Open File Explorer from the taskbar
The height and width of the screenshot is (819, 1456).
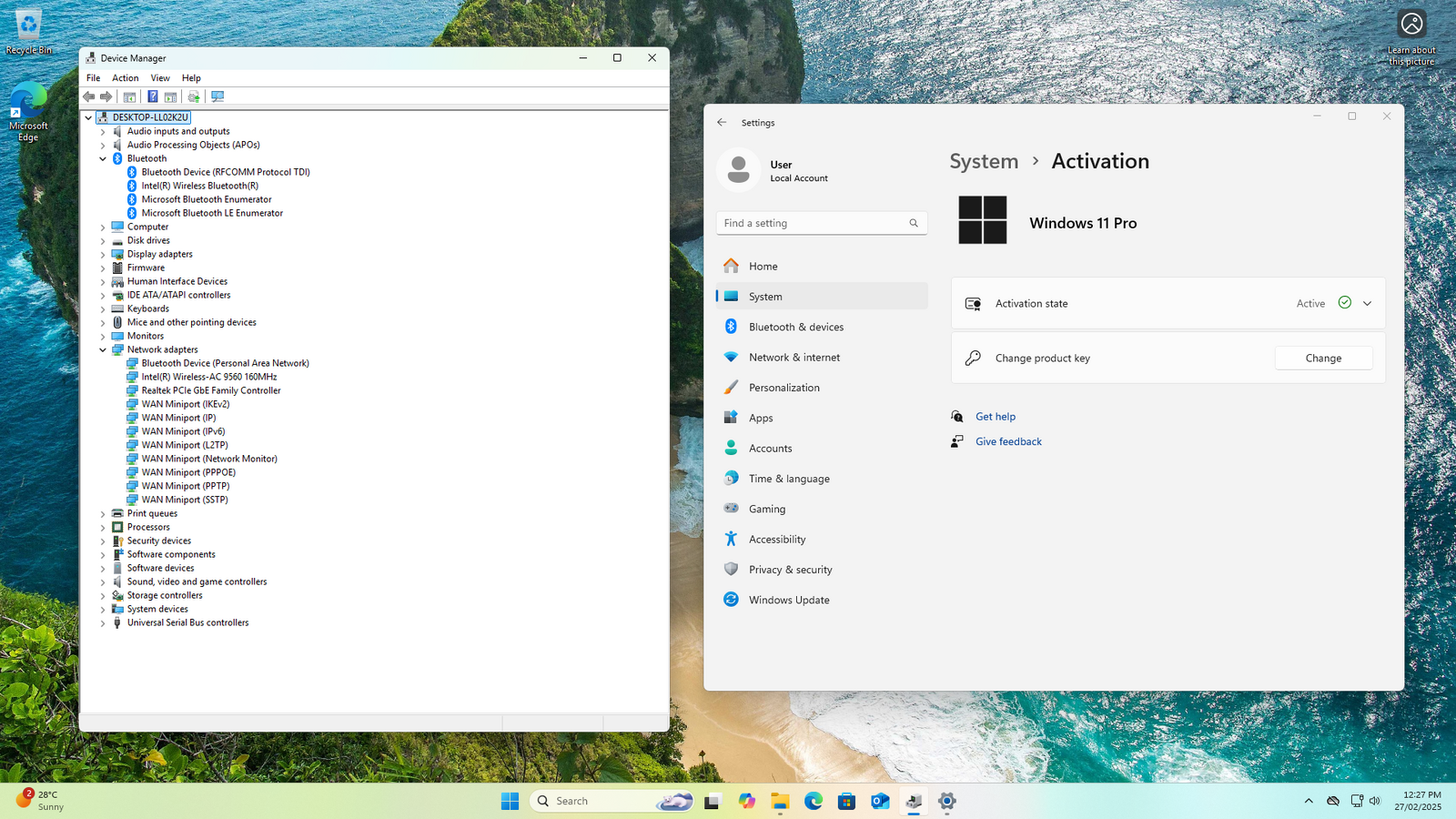pyautogui.click(x=780, y=801)
